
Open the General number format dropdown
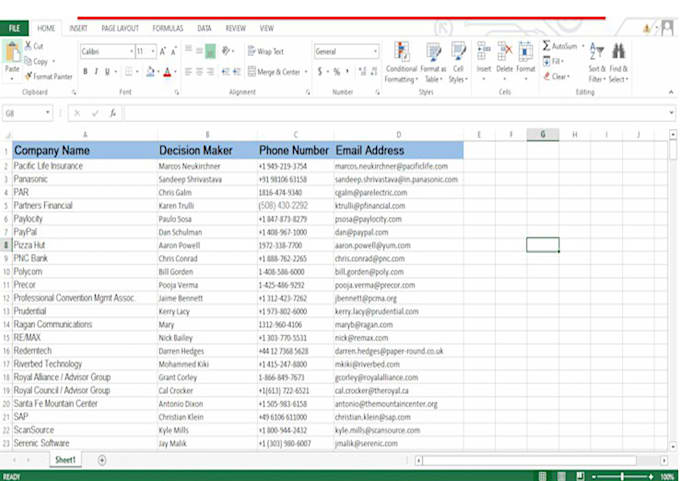[375, 52]
